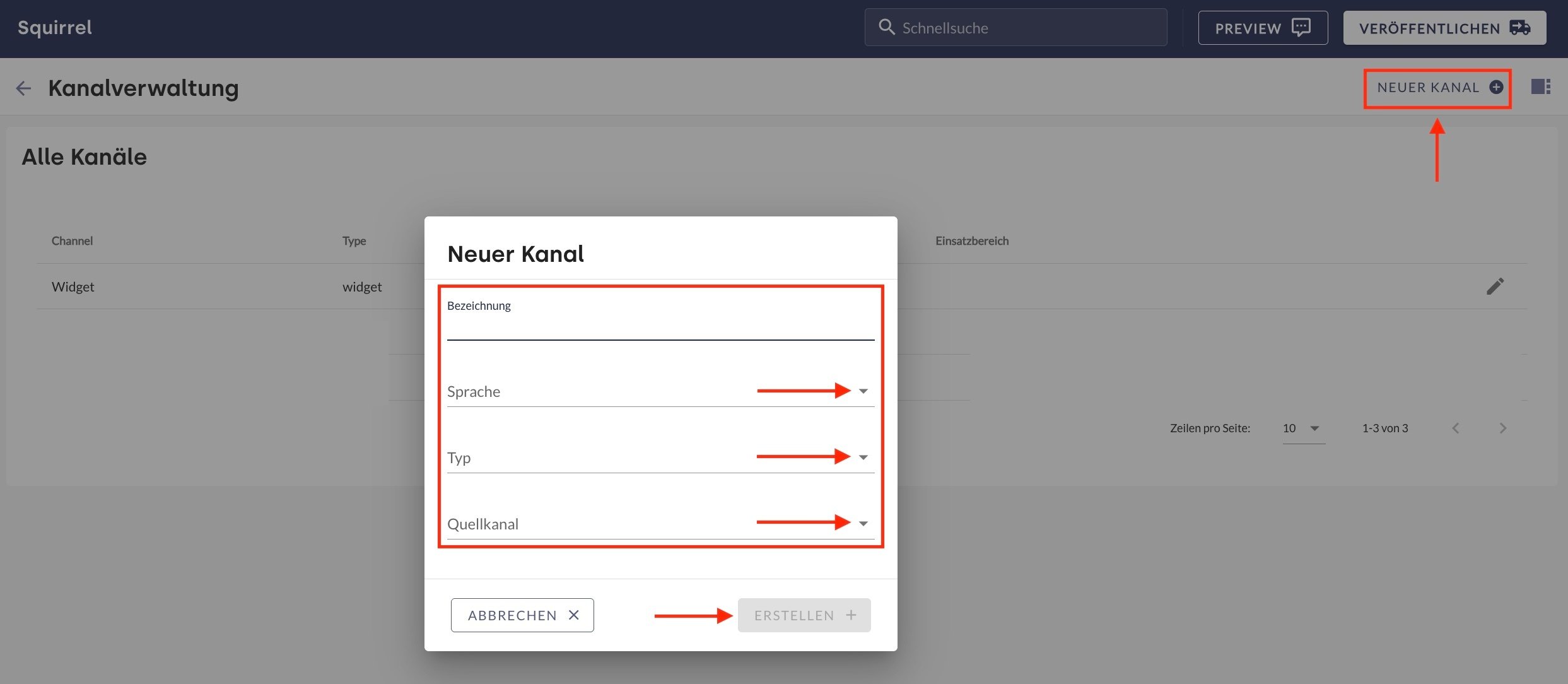Go to the previous page of channels

click(1456, 428)
